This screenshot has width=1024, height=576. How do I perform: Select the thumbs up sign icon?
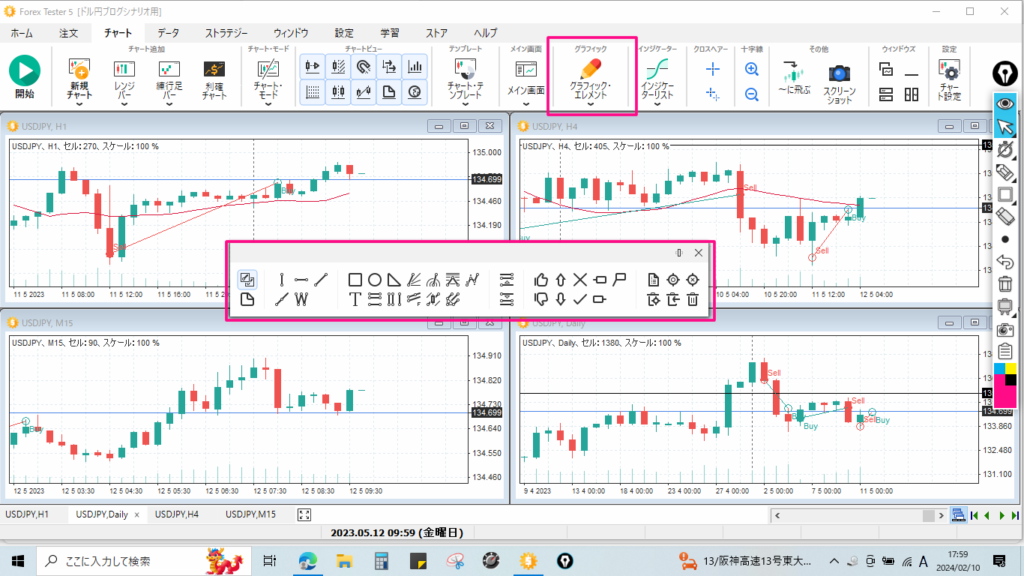(541, 280)
